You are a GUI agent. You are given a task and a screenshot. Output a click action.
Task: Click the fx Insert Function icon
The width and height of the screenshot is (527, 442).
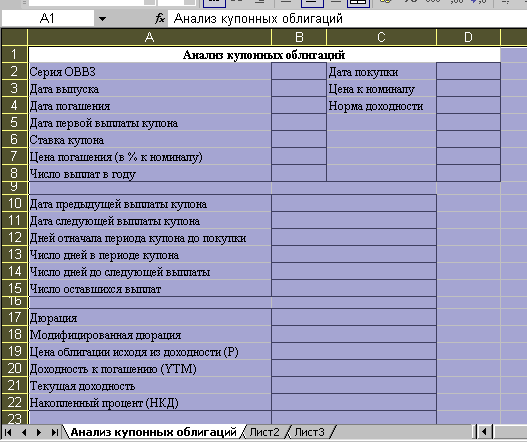[160, 18]
